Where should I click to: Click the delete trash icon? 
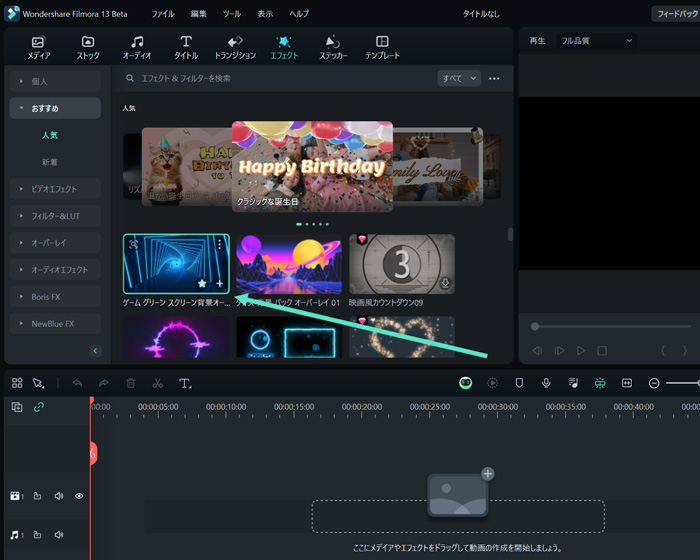[130, 383]
